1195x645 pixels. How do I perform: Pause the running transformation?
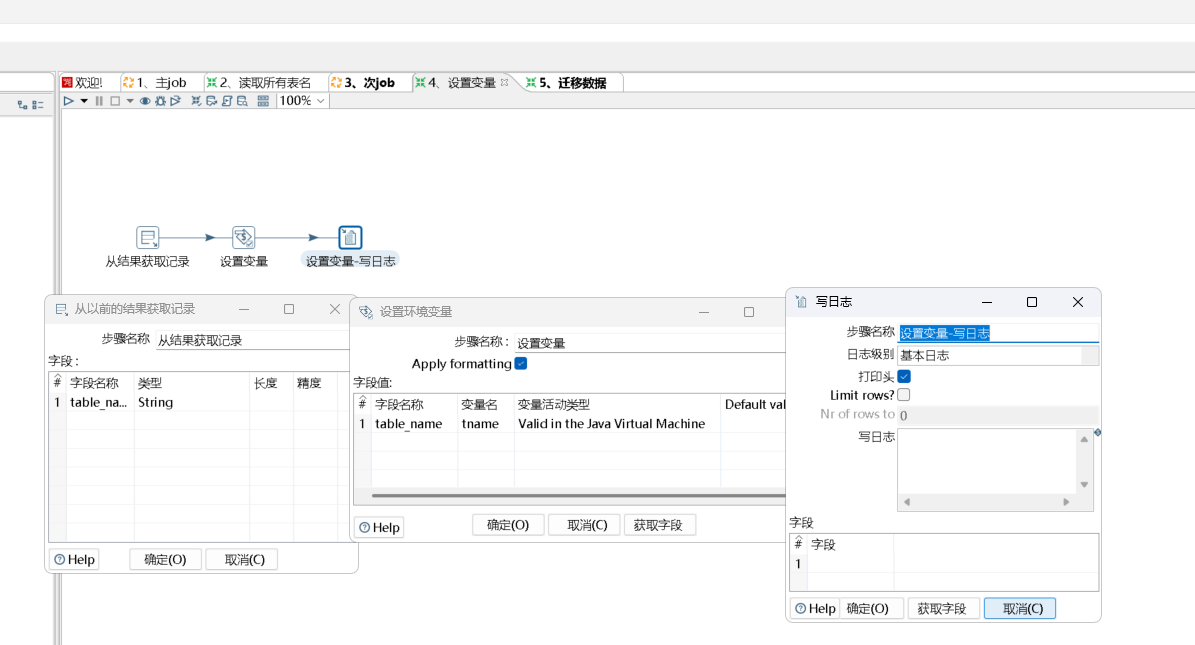pos(99,101)
